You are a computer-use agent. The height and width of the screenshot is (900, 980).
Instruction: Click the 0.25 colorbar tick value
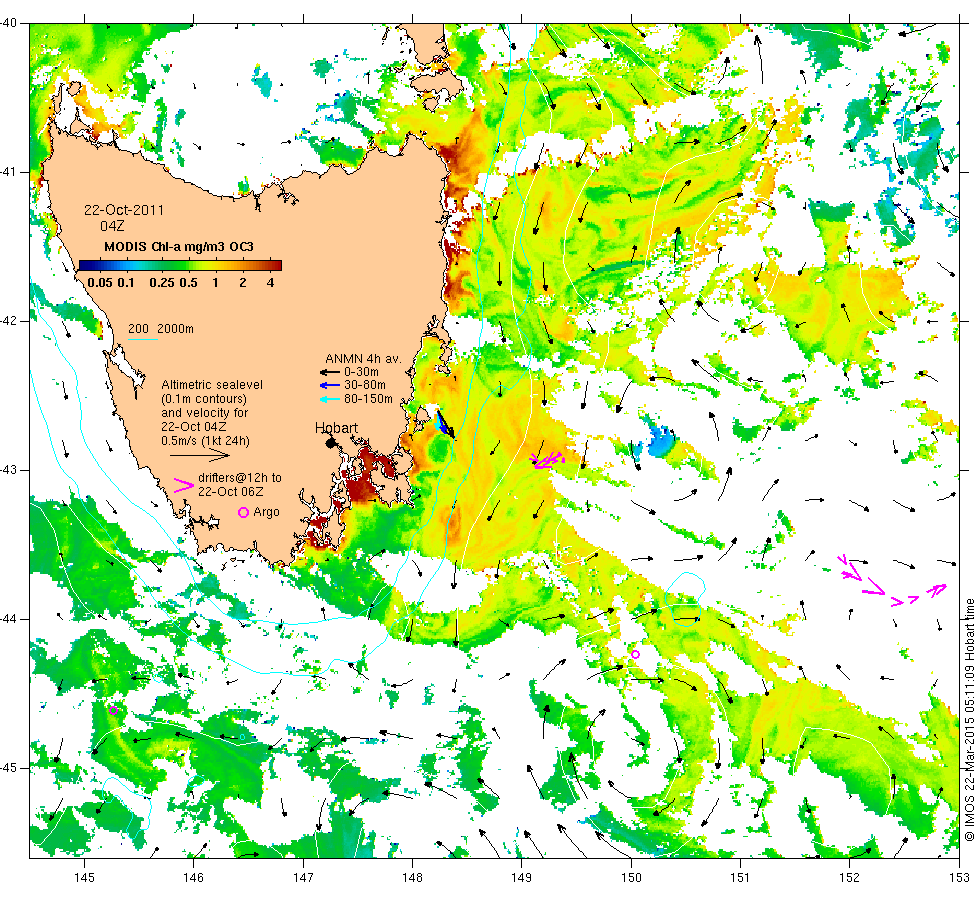point(162,282)
